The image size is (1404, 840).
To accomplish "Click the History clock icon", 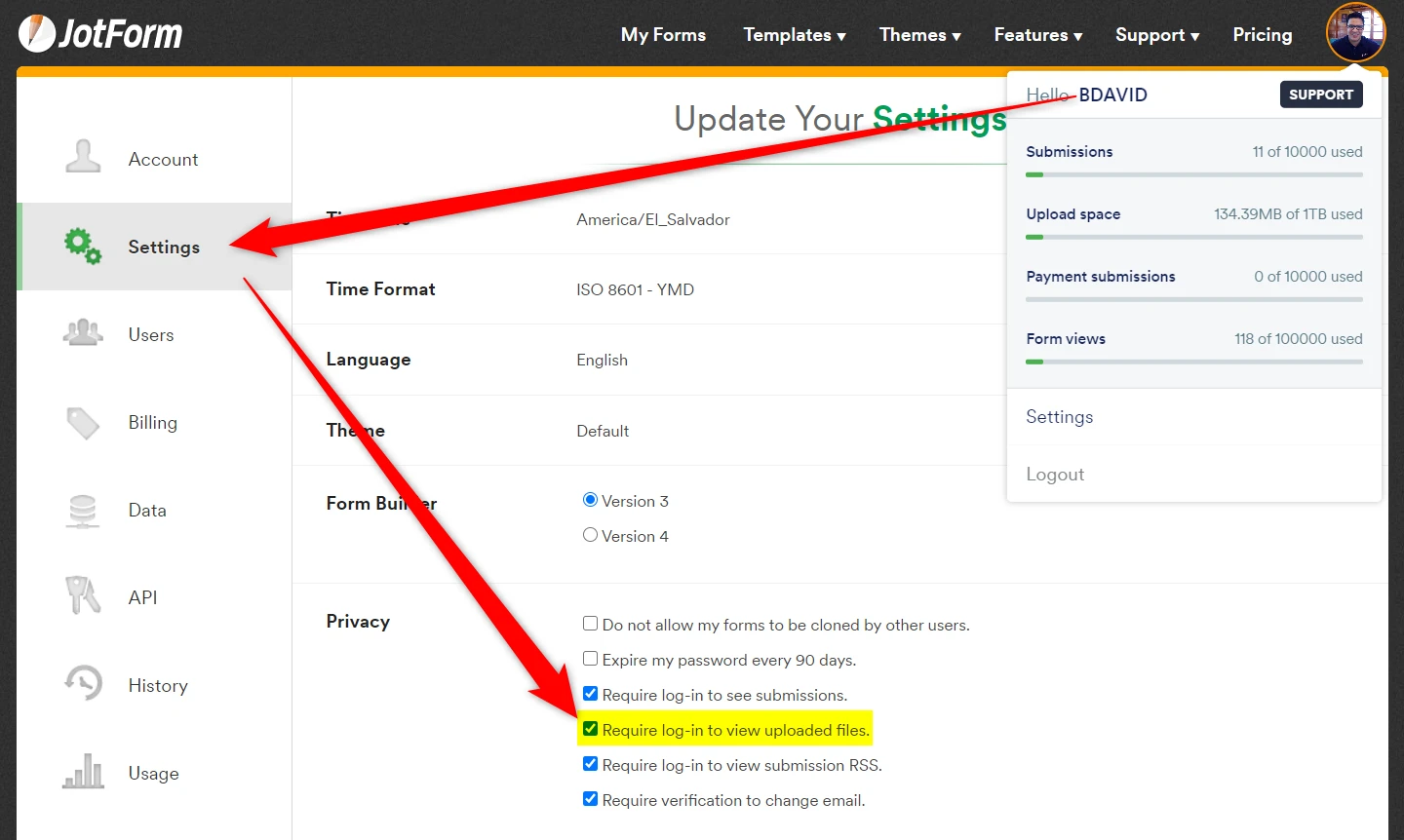I will pyautogui.click(x=83, y=683).
